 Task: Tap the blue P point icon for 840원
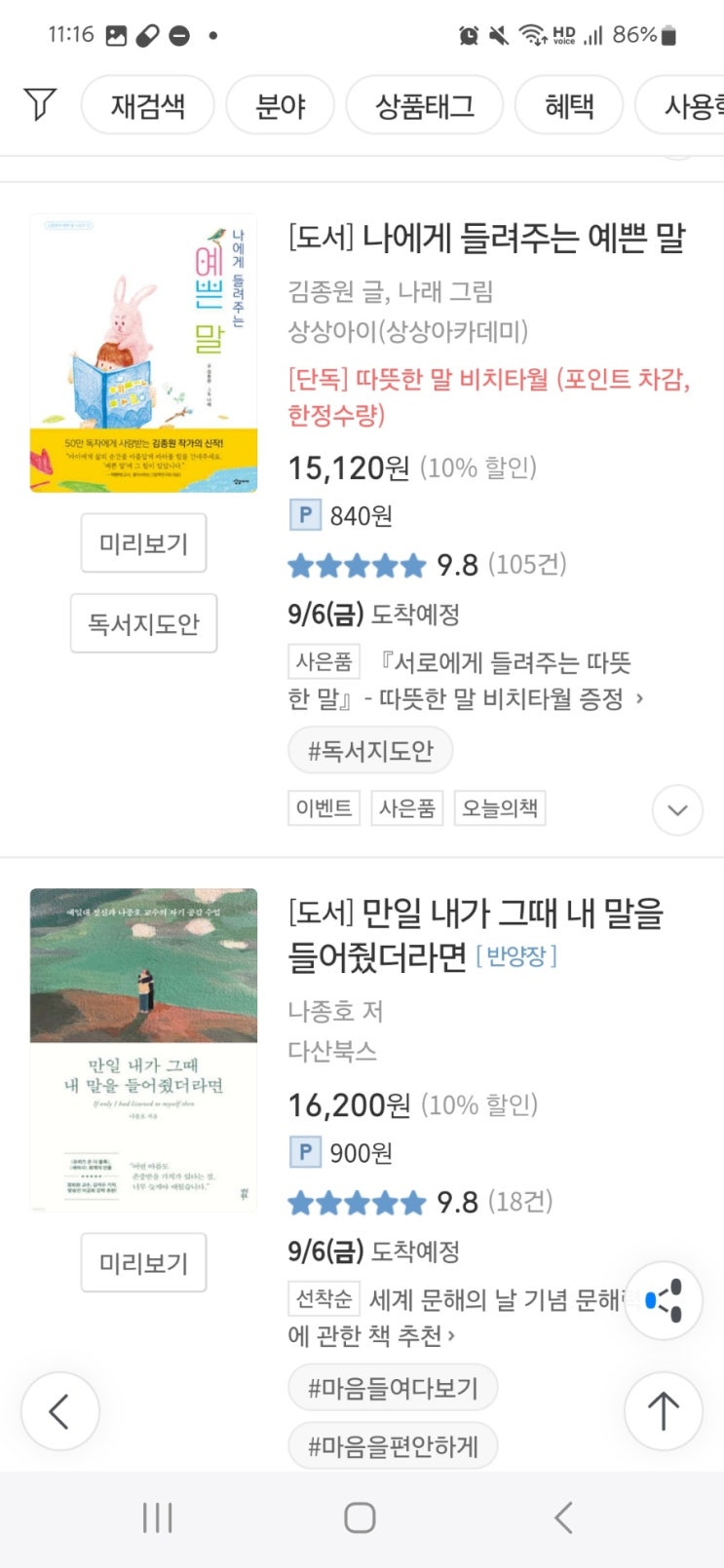tap(305, 514)
